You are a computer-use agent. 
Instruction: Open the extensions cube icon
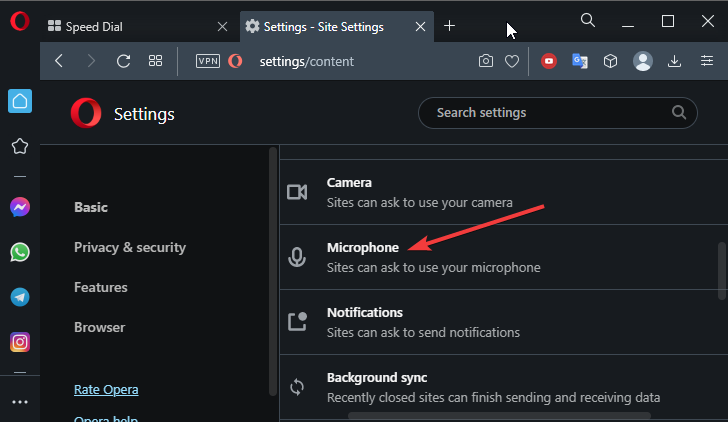tap(610, 61)
